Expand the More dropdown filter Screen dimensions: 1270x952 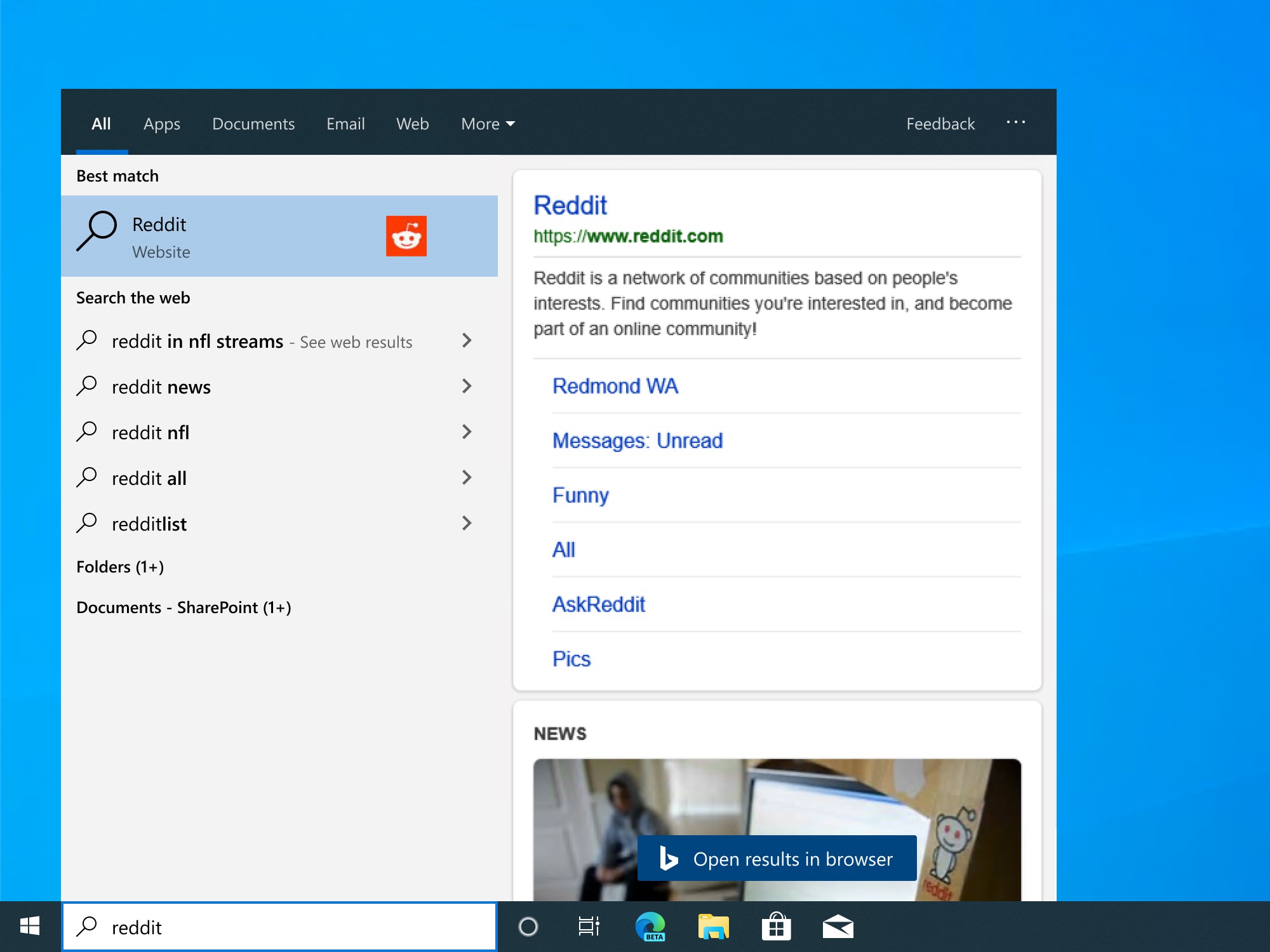pos(488,123)
